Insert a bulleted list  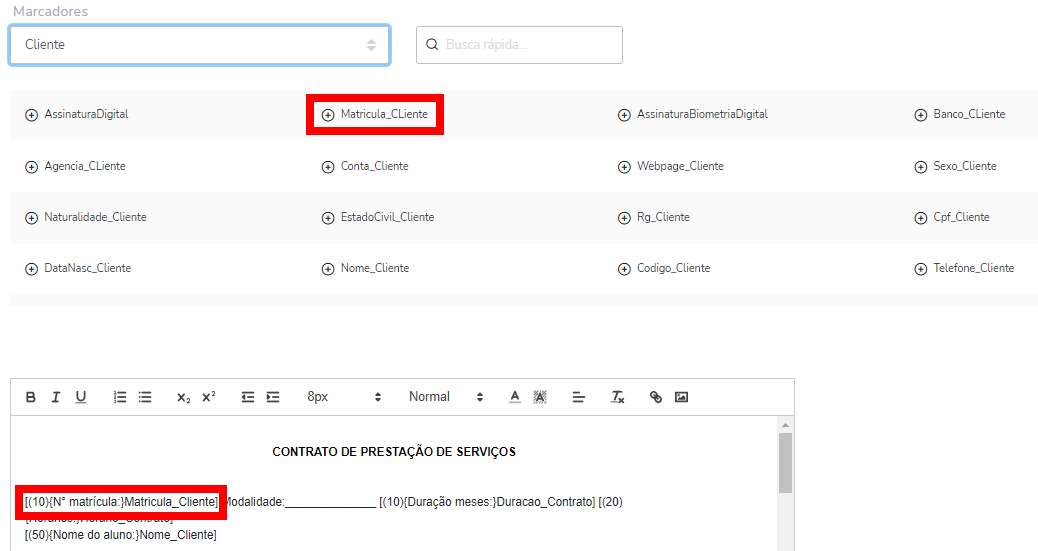[145, 397]
